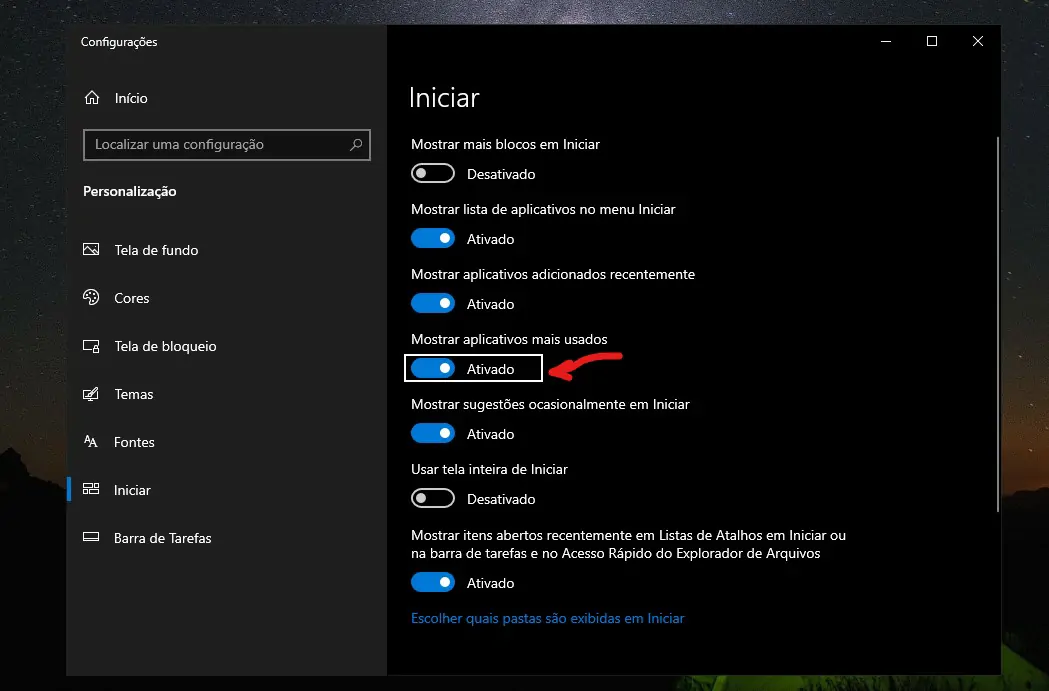This screenshot has width=1049, height=691.
Task: Click the Localizar uma configuração search box
Action: tap(226, 144)
